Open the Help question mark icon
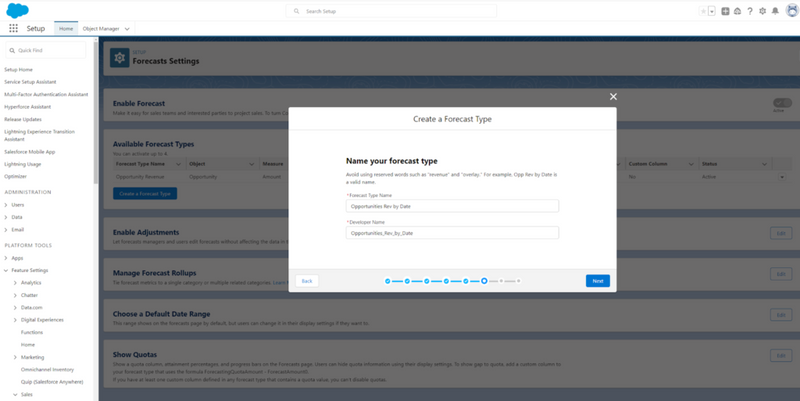 749,11
